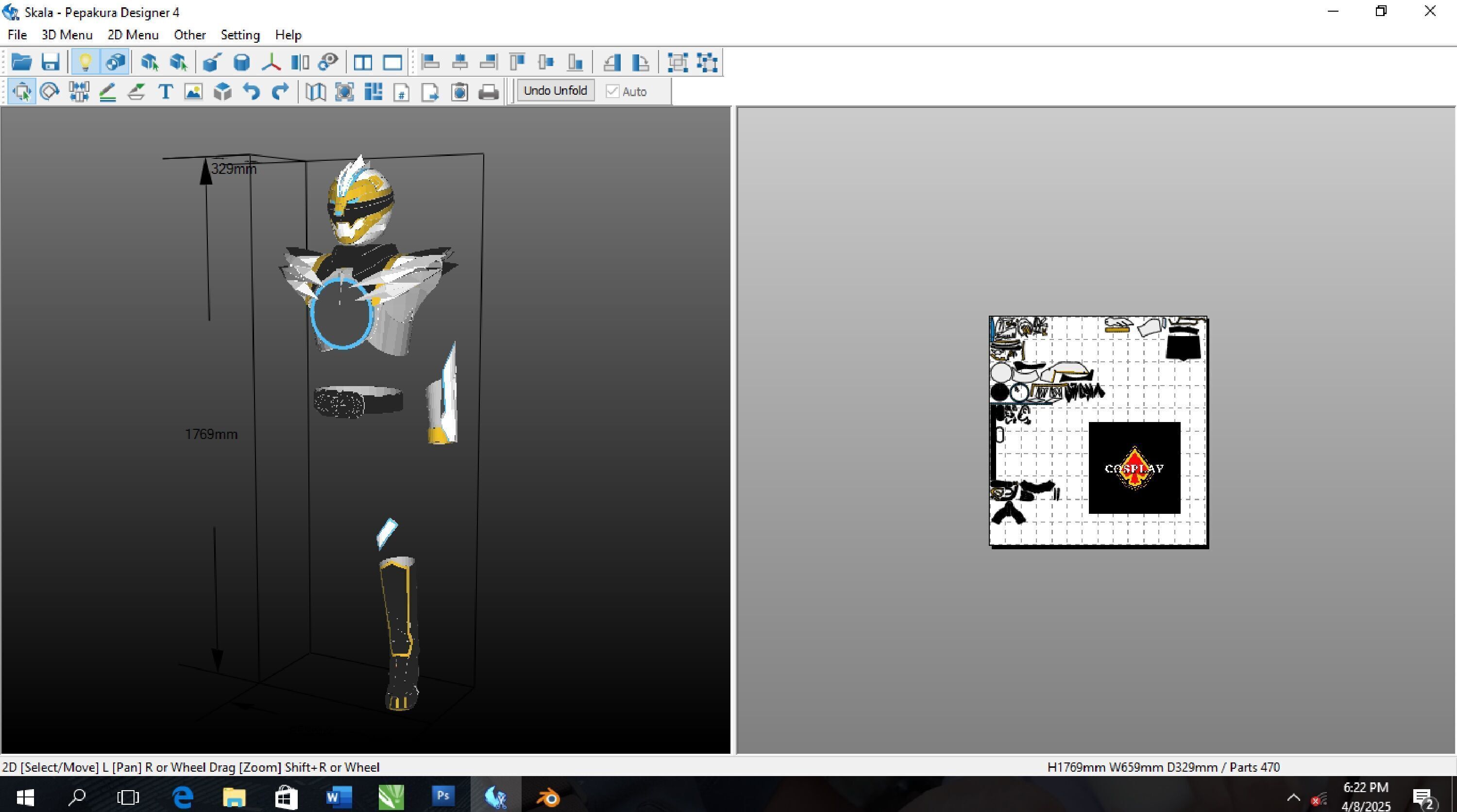Click the align vertical center icon

tap(546, 62)
